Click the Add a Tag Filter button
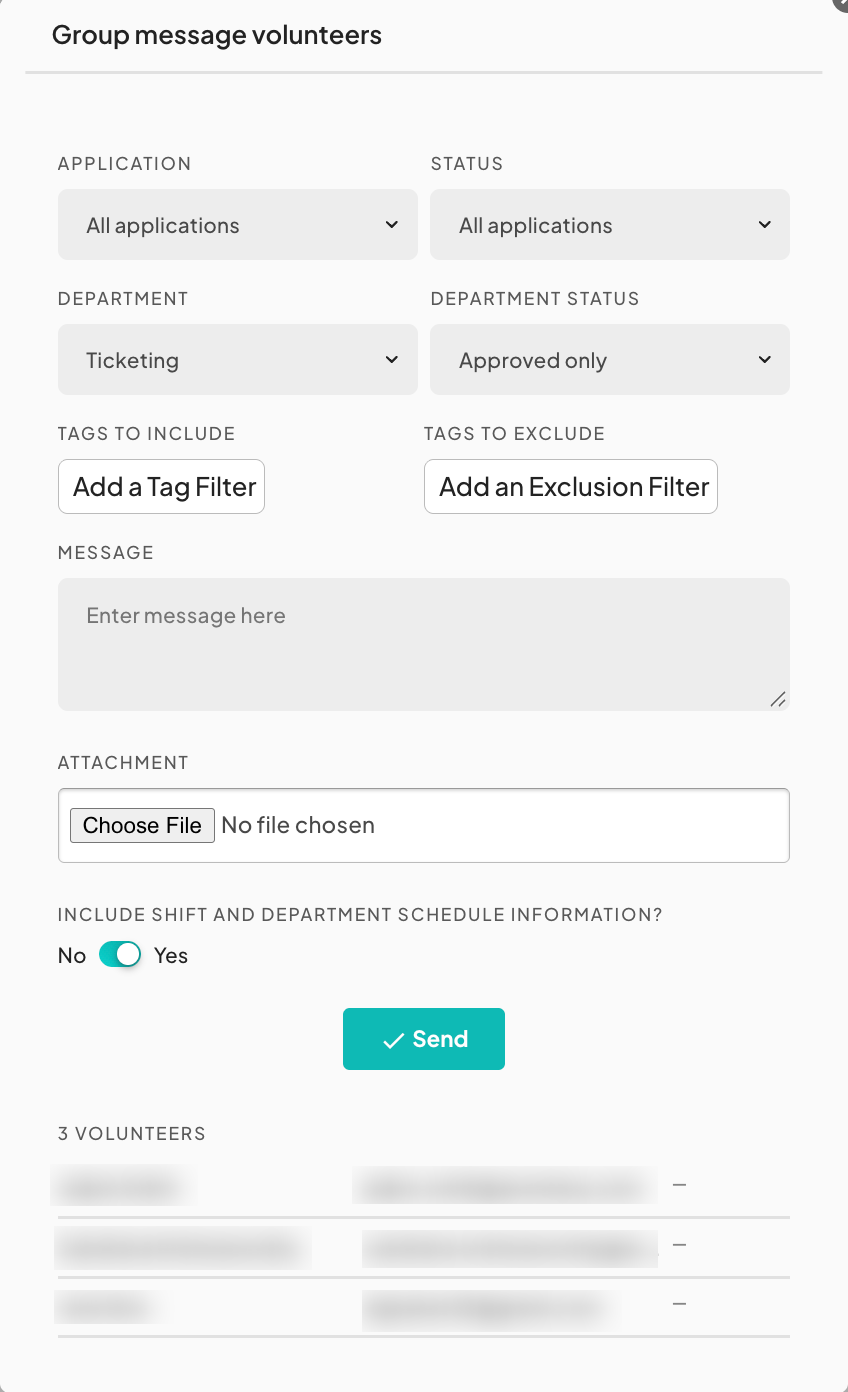The image size is (848, 1392). [x=161, y=487]
